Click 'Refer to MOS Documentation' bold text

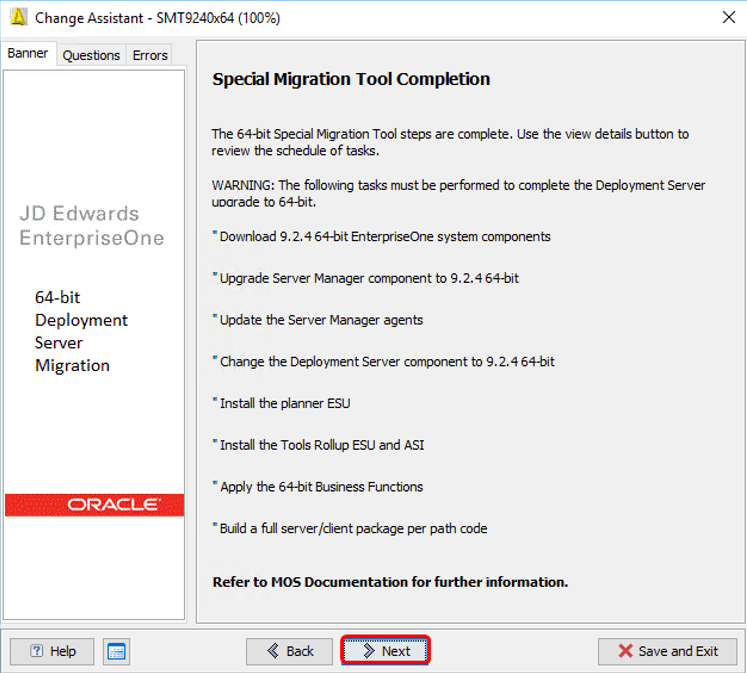coord(390,582)
